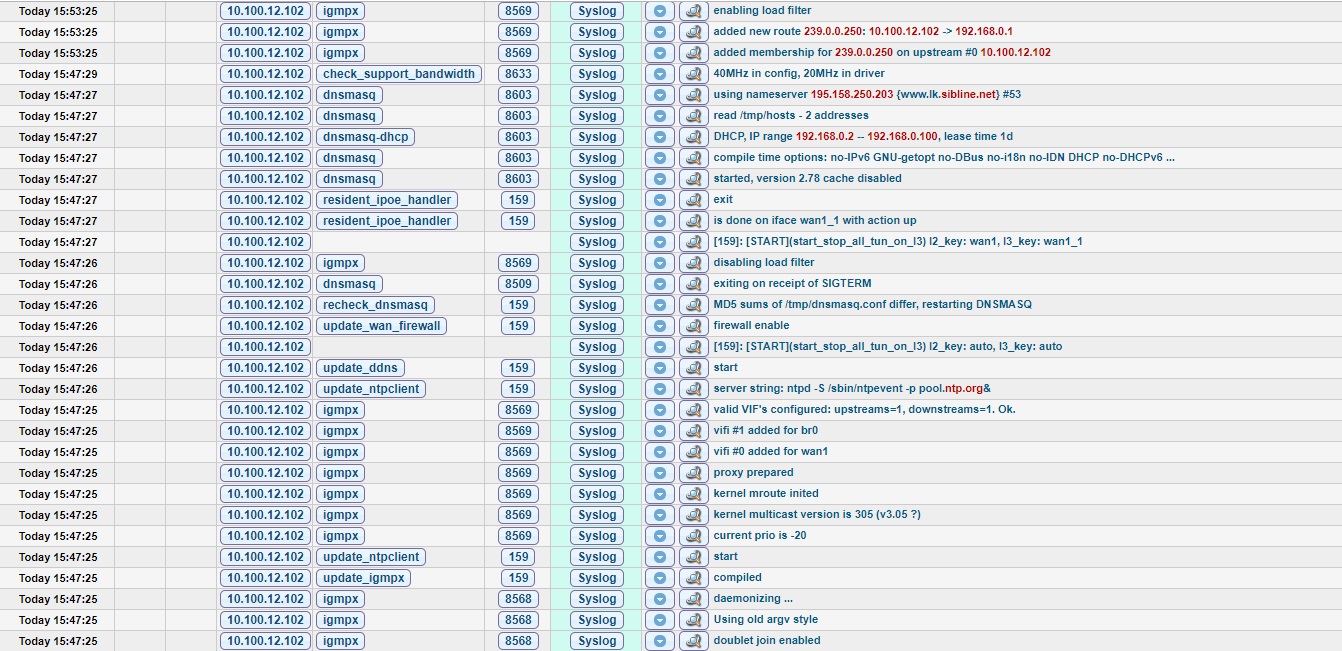
Task: Open search icon next to 'firewall enable' message
Action: (x=693, y=326)
